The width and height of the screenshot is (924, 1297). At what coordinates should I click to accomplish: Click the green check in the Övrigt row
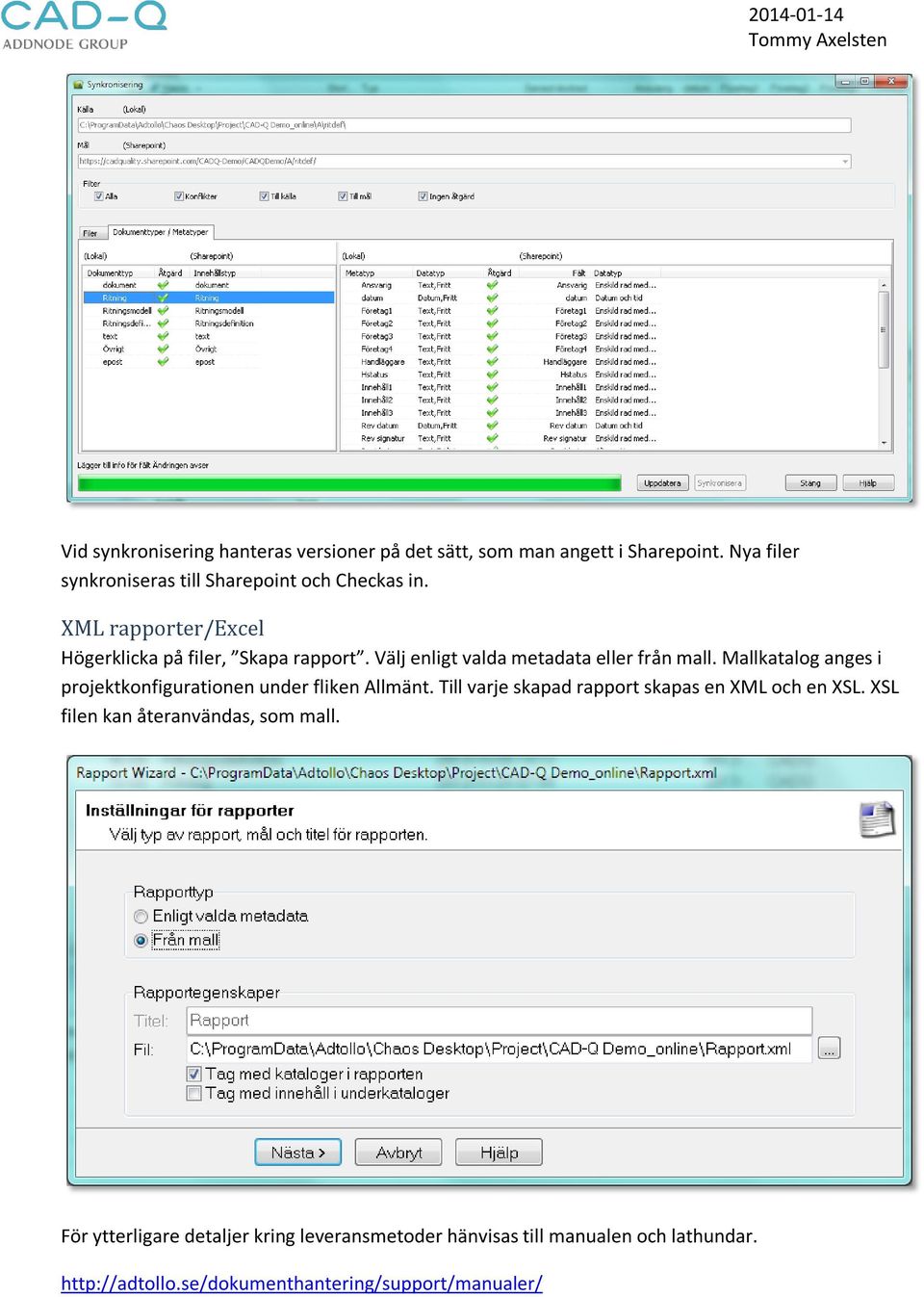[163, 349]
